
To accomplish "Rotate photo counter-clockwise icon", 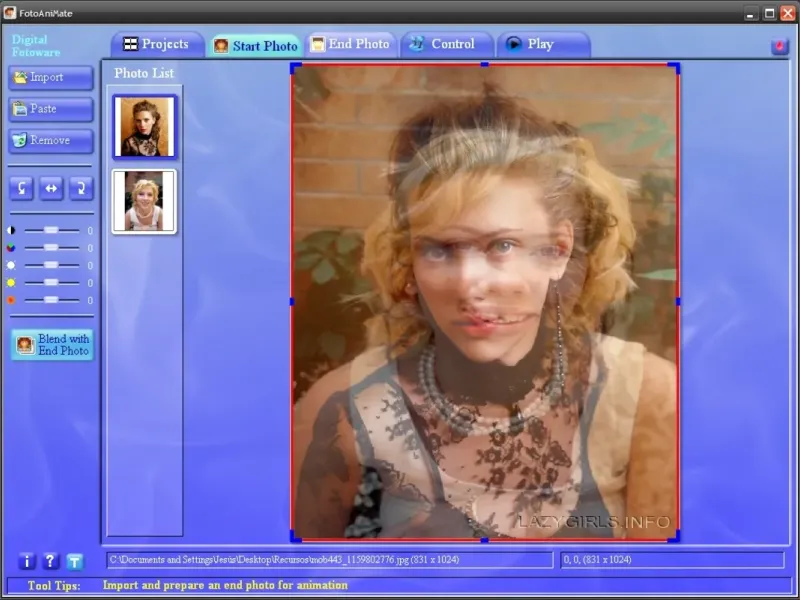I will [x=21, y=188].
